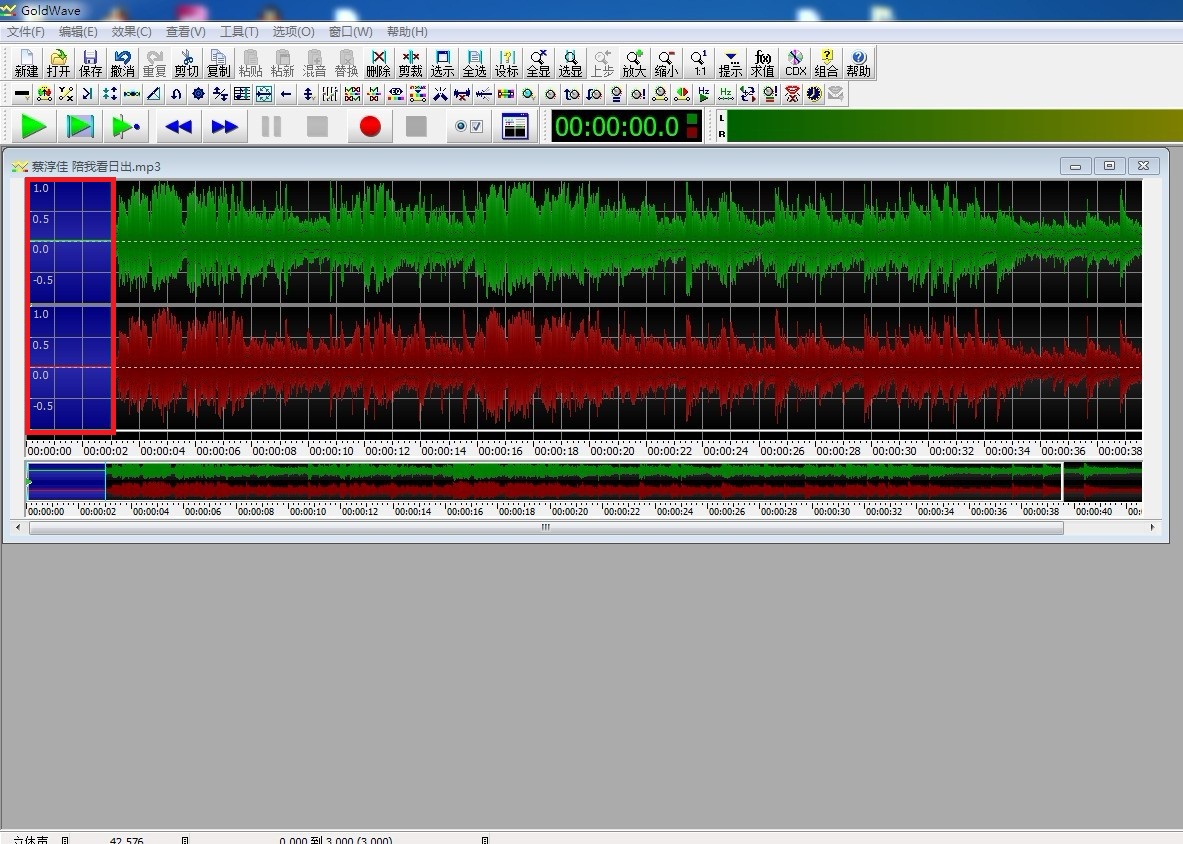Click the horizontal scrollbar under the waveform
The height and width of the screenshot is (844, 1183).
coord(545,527)
